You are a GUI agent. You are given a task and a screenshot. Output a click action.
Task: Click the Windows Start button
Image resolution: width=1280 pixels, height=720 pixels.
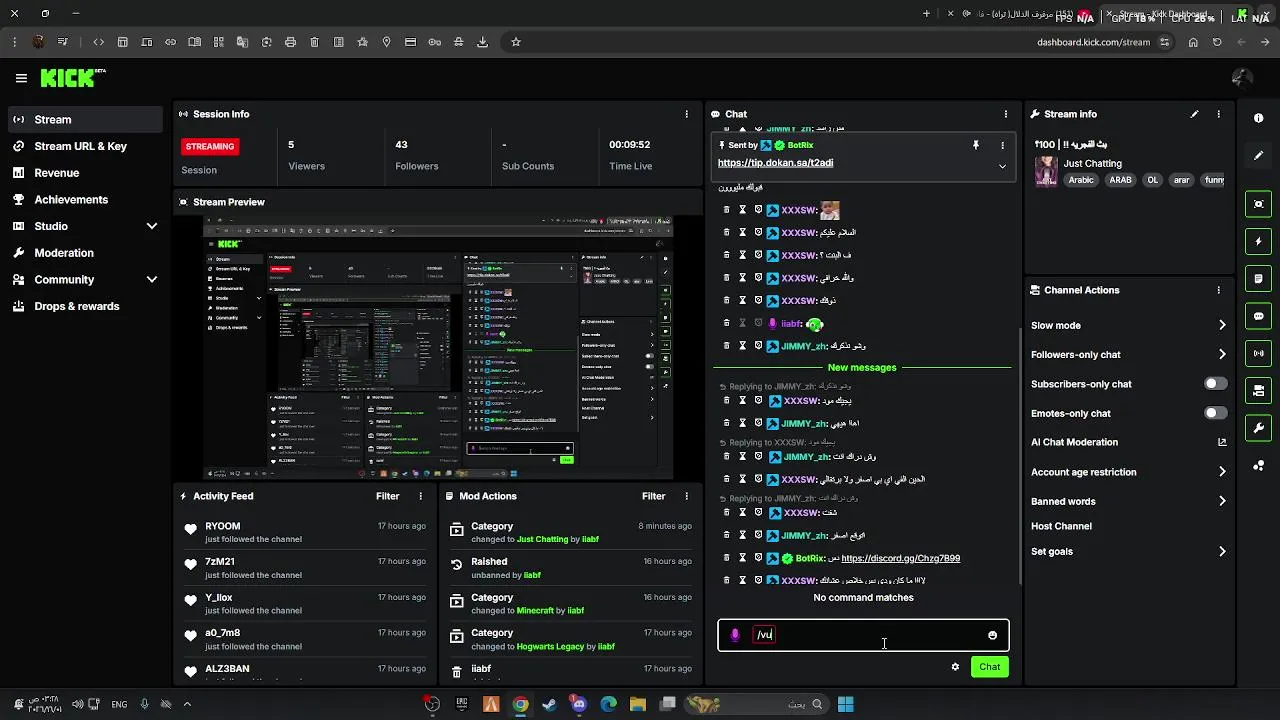pyautogui.click(x=846, y=704)
